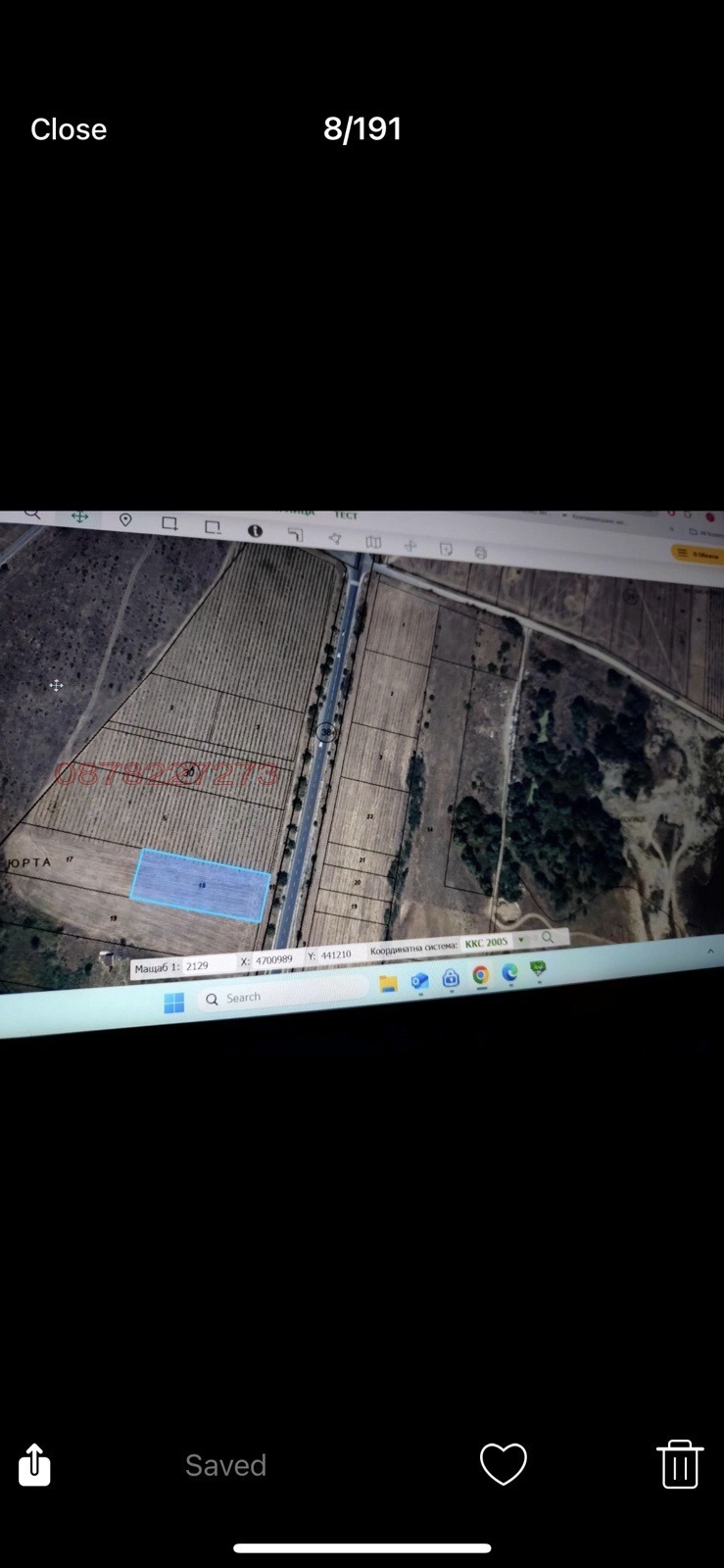
Task: Open Google Chrome from the taskbar
Action: click(x=480, y=975)
